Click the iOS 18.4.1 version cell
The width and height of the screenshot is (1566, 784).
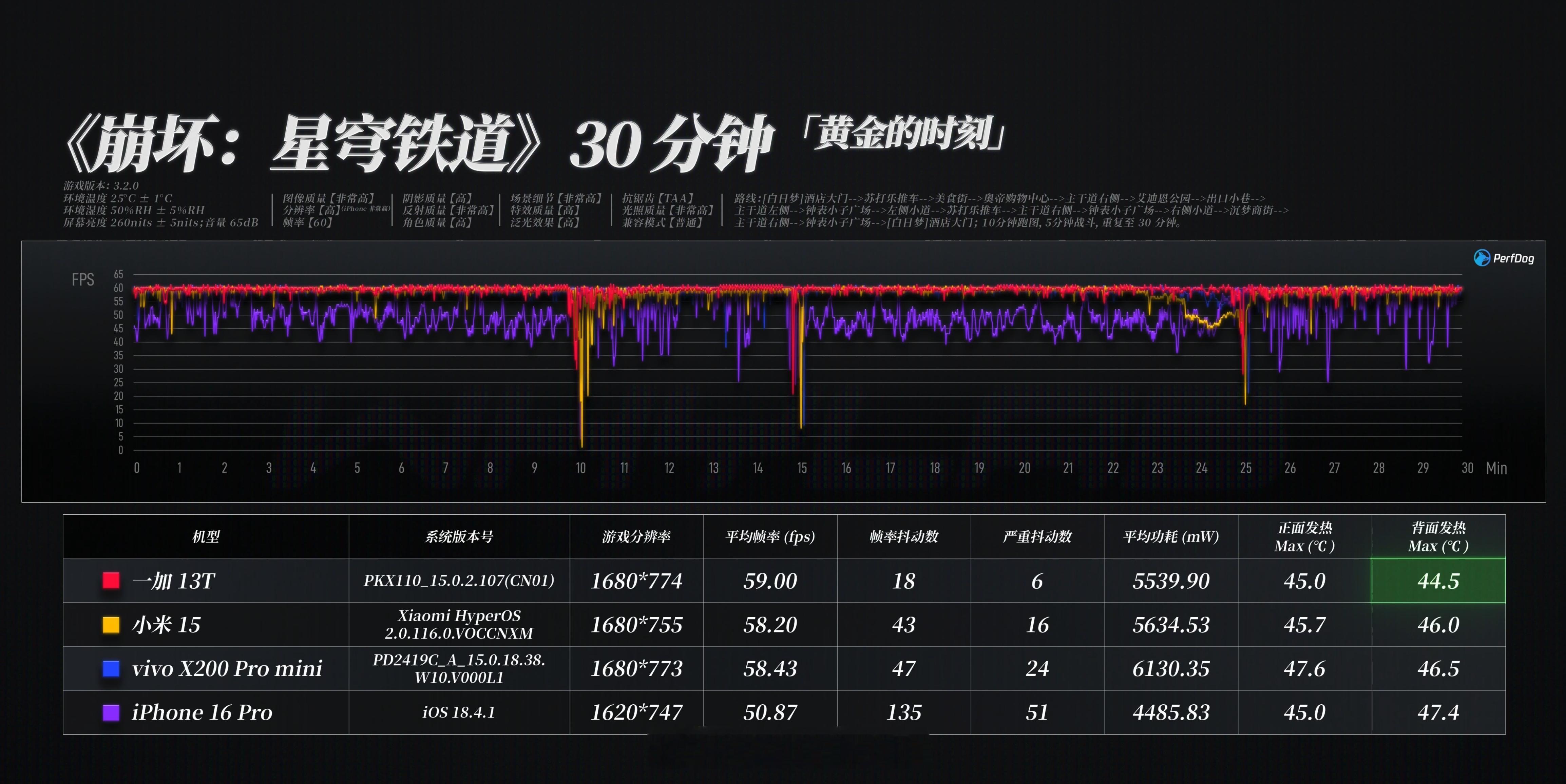[459, 712]
